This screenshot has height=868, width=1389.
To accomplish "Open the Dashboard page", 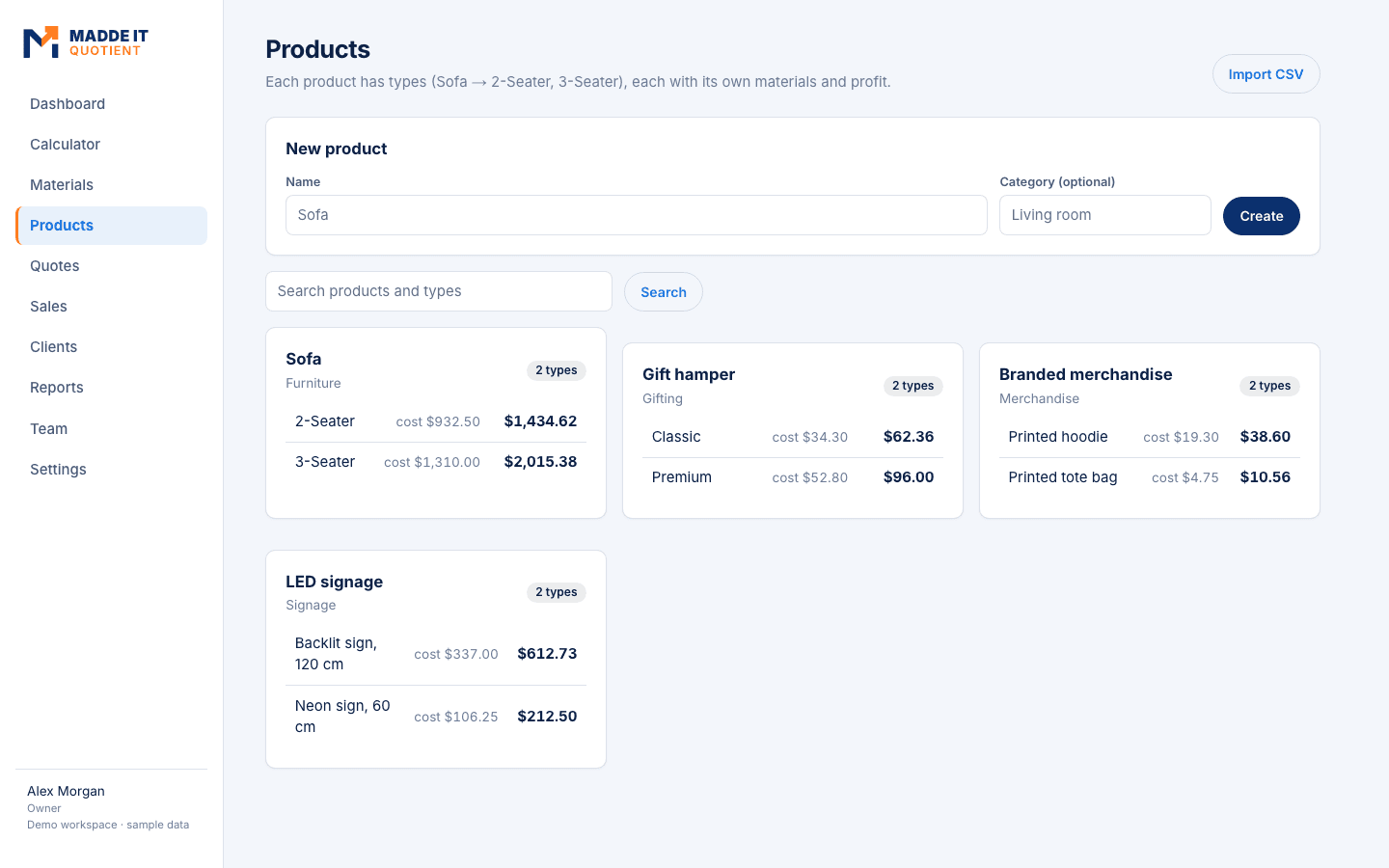I will tap(111, 104).
